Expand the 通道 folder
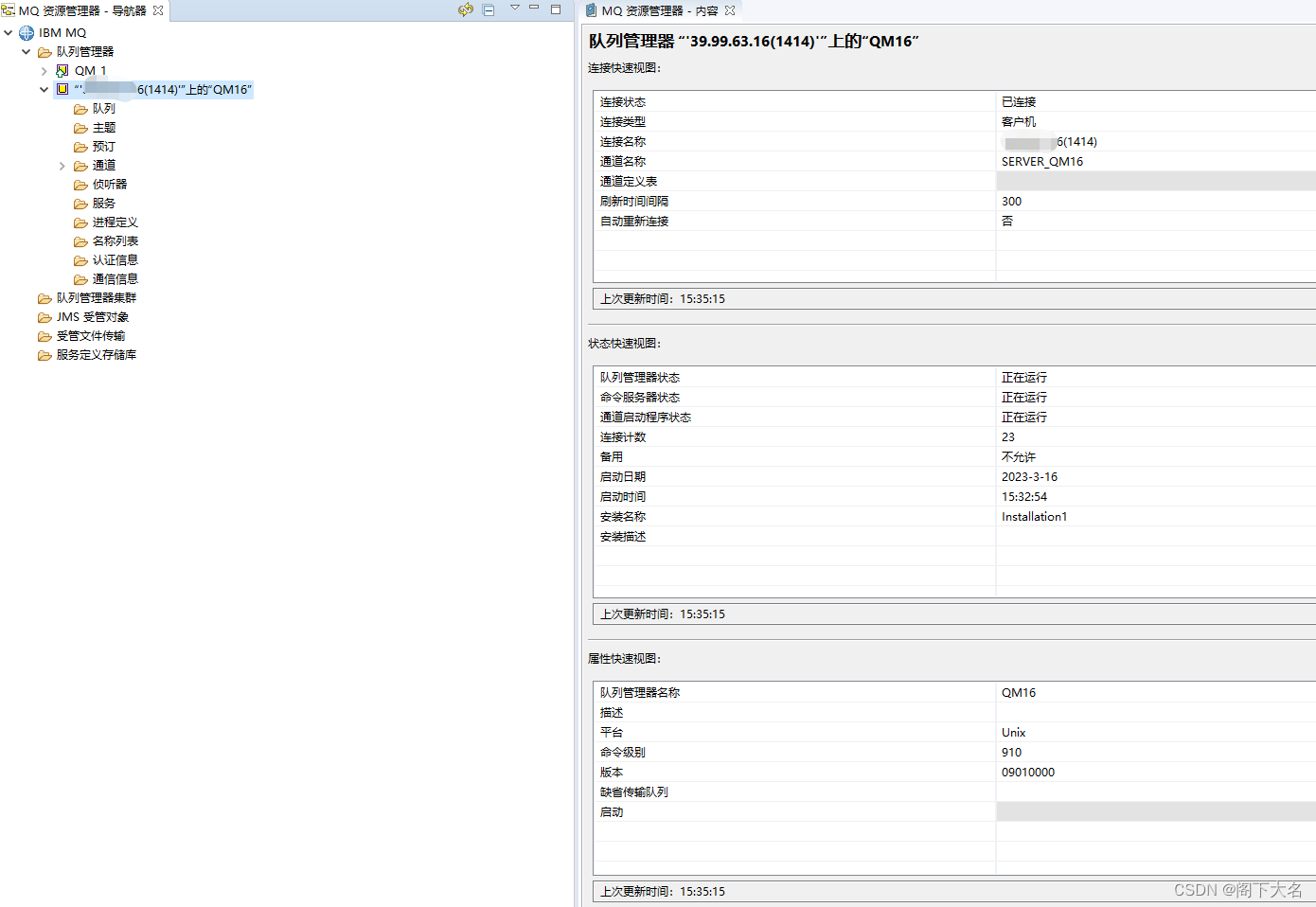This screenshot has width=1316, height=907. 62,166
